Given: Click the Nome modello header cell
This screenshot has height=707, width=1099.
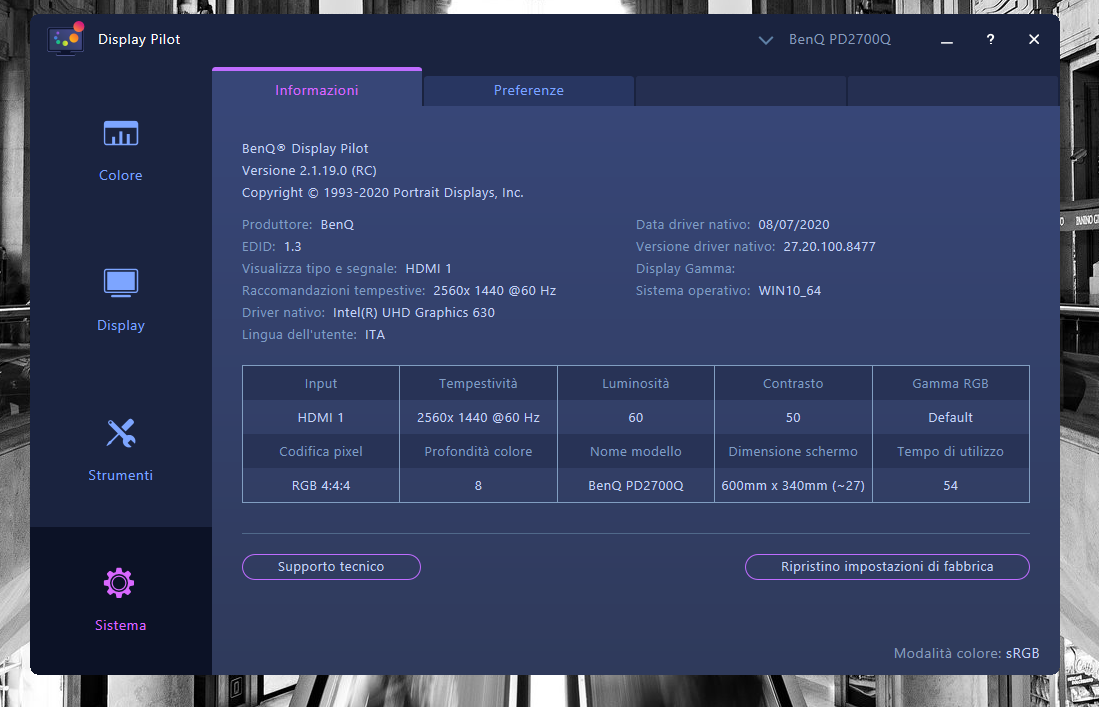Looking at the screenshot, I should point(636,451).
